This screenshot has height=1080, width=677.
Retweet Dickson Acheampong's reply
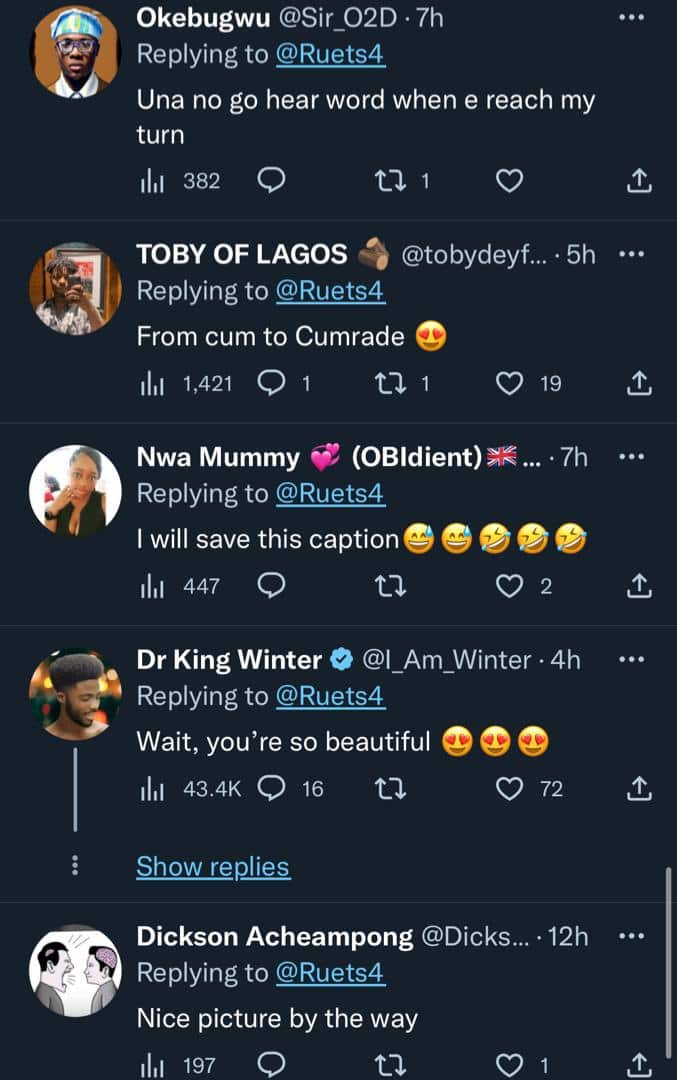click(x=387, y=1066)
